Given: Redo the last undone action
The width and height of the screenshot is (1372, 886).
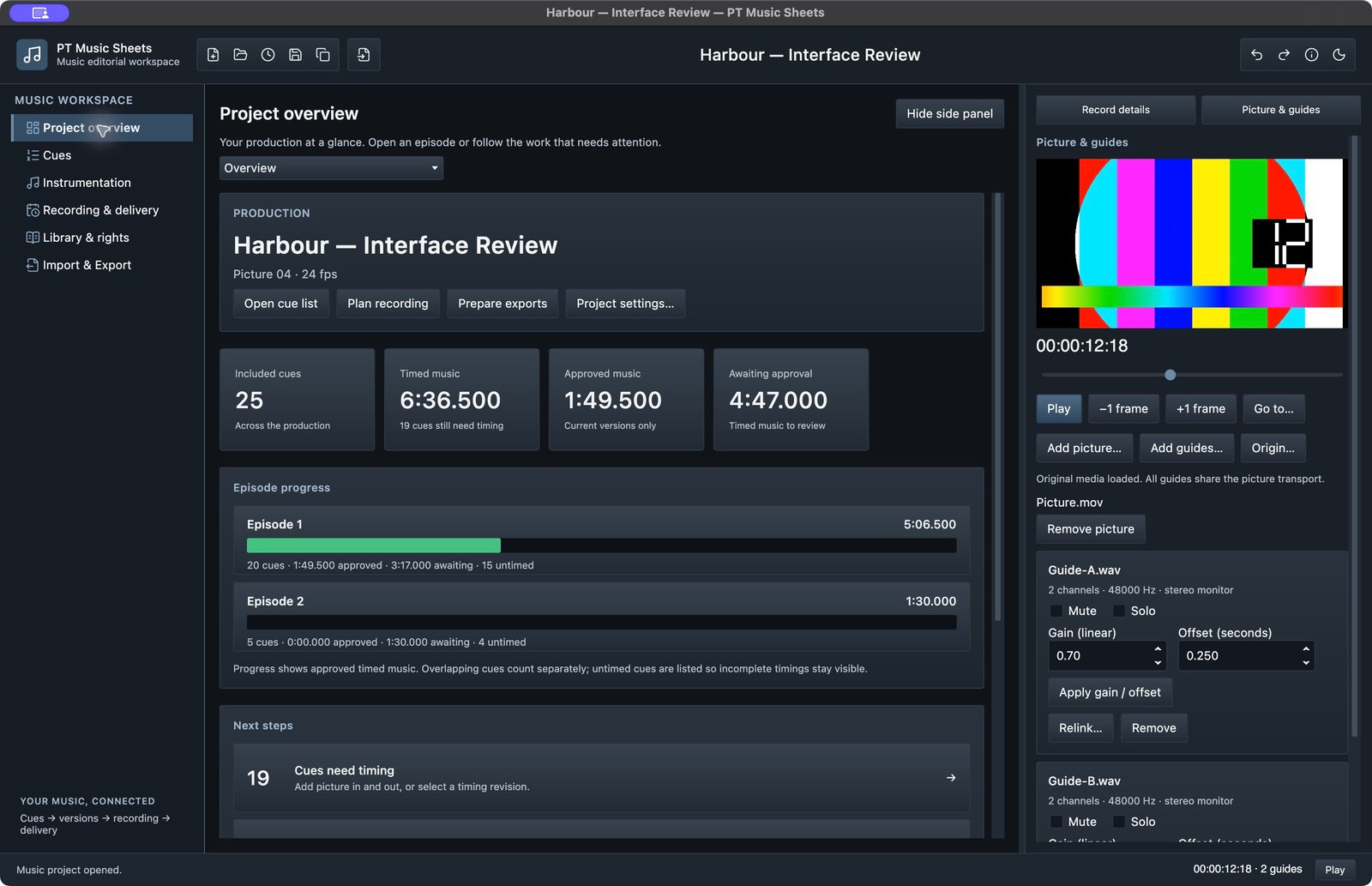Looking at the screenshot, I should [1285, 55].
